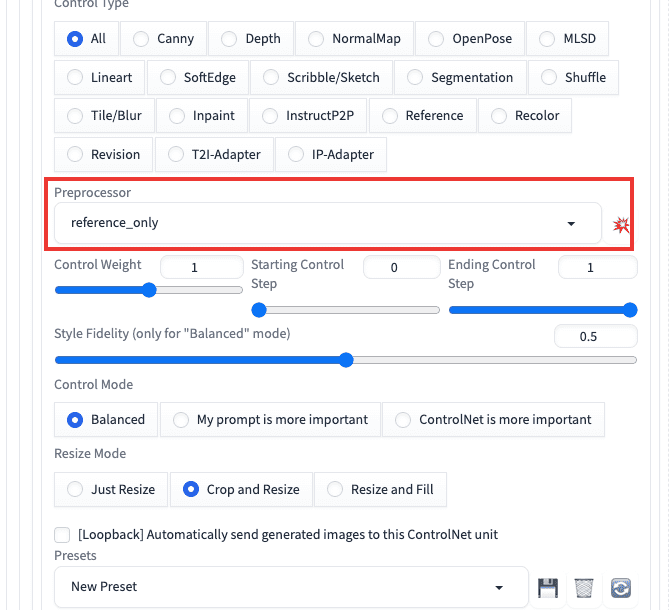Click the Ending Control Step value field

pyautogui.click(x=597, y=267)
